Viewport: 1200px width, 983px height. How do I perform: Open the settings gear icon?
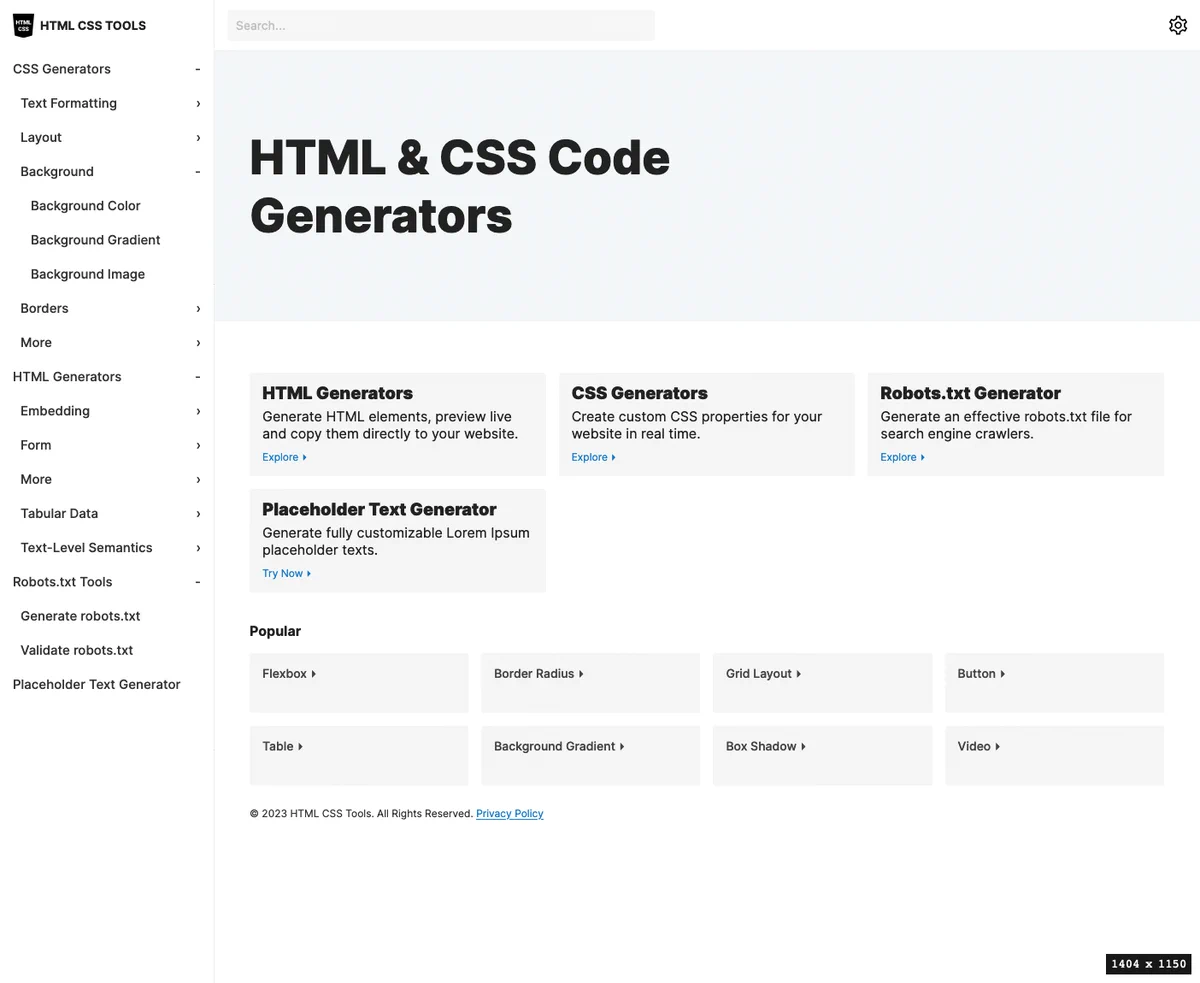1178,25
